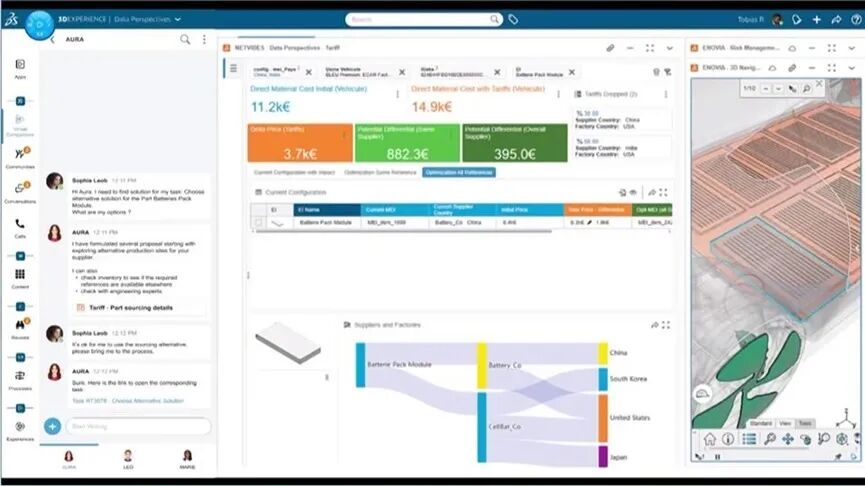The width and height of the screenshot is (865, 486).
Task: Click the list tree icon in 3D toolbar
Action: pyautogui.click(x=749, y=439)
